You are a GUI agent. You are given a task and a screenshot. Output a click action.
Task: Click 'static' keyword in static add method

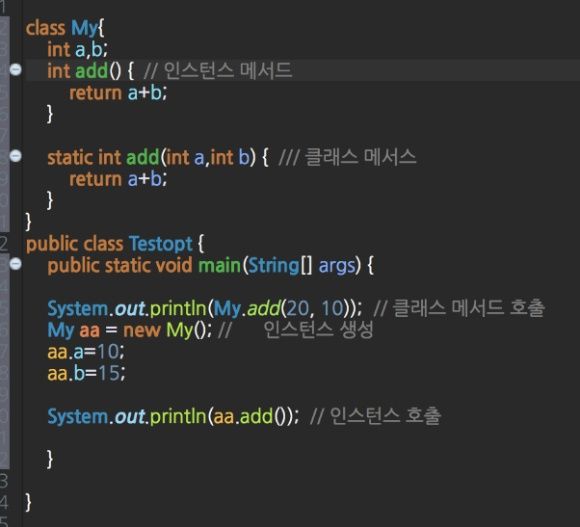point(70,157)
